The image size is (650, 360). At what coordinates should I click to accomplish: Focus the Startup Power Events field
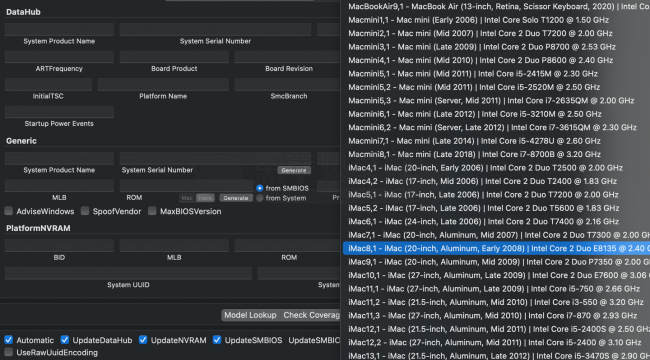click(59, 112)
